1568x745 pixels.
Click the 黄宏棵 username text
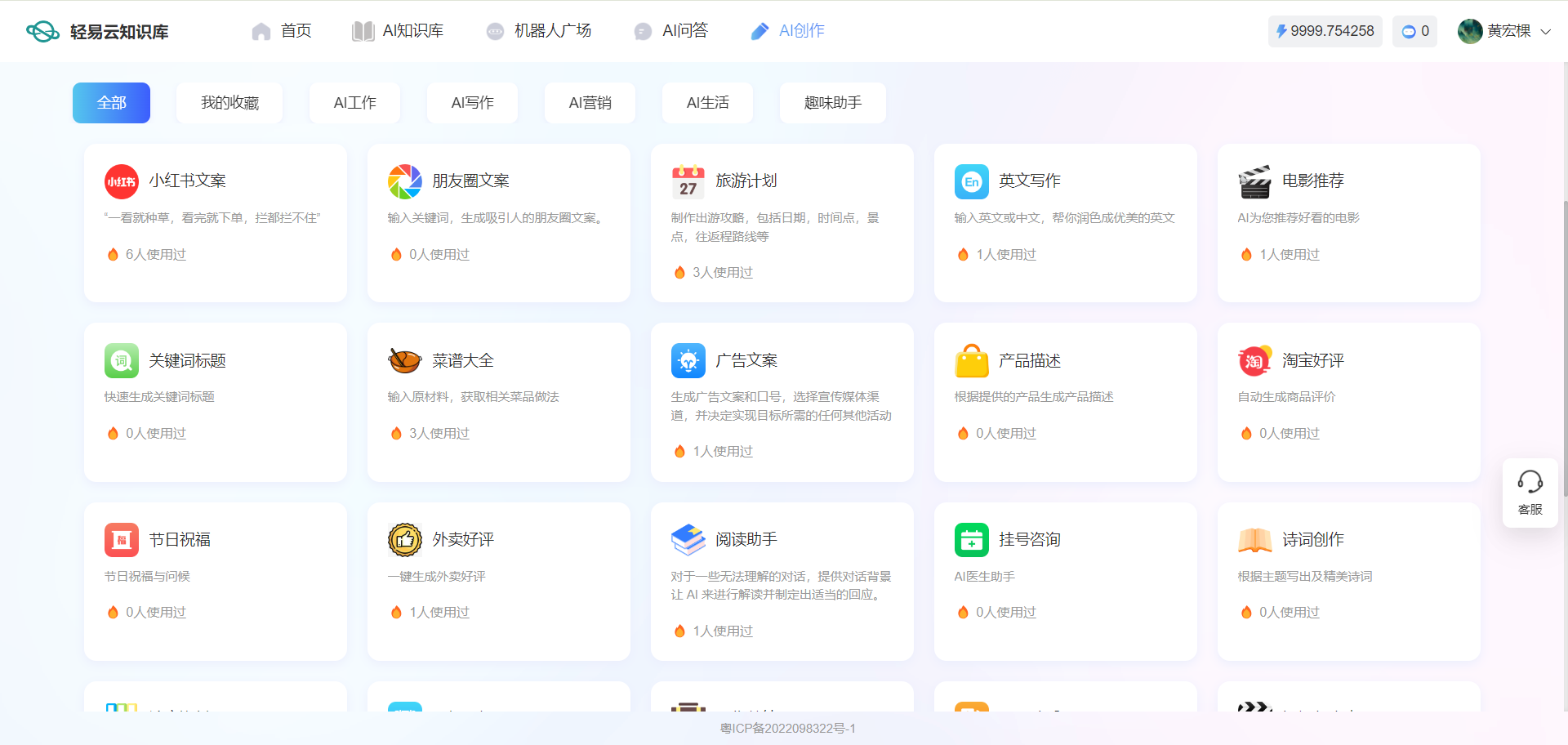(x=1509, y=31)
